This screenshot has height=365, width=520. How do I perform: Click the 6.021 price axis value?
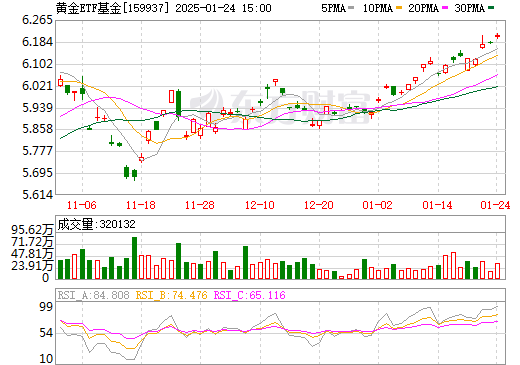(37, 86)
